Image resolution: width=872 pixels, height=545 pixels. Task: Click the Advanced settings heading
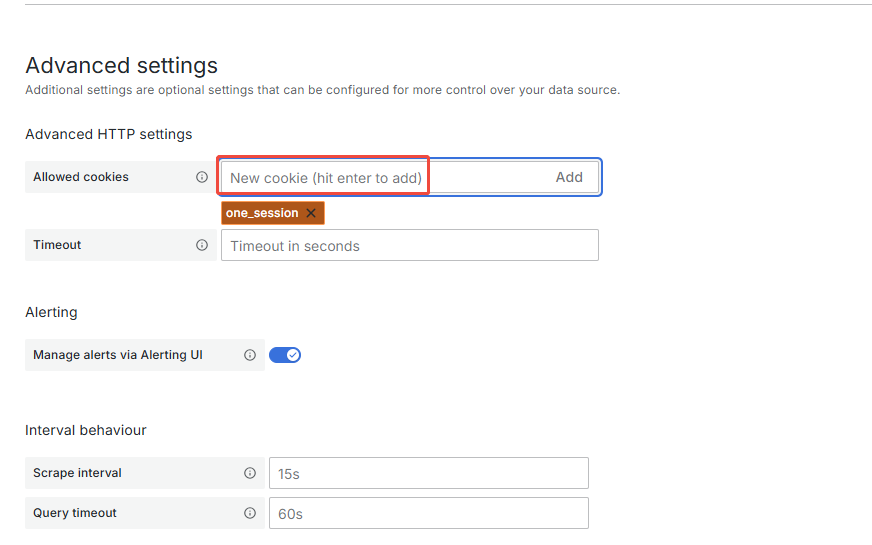(x=121, y=66)
